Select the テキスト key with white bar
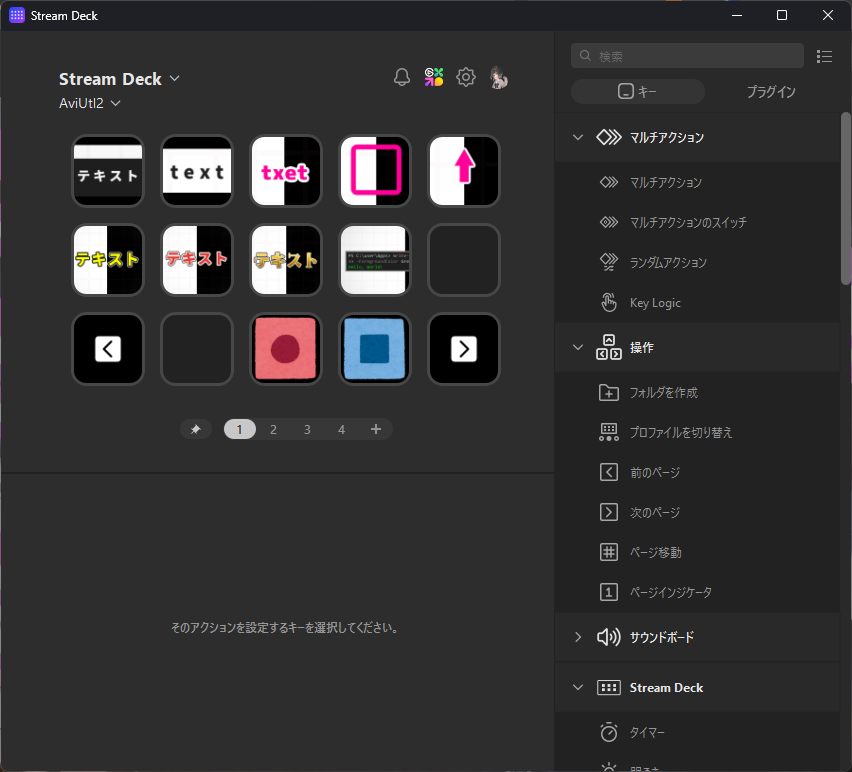 108,171
